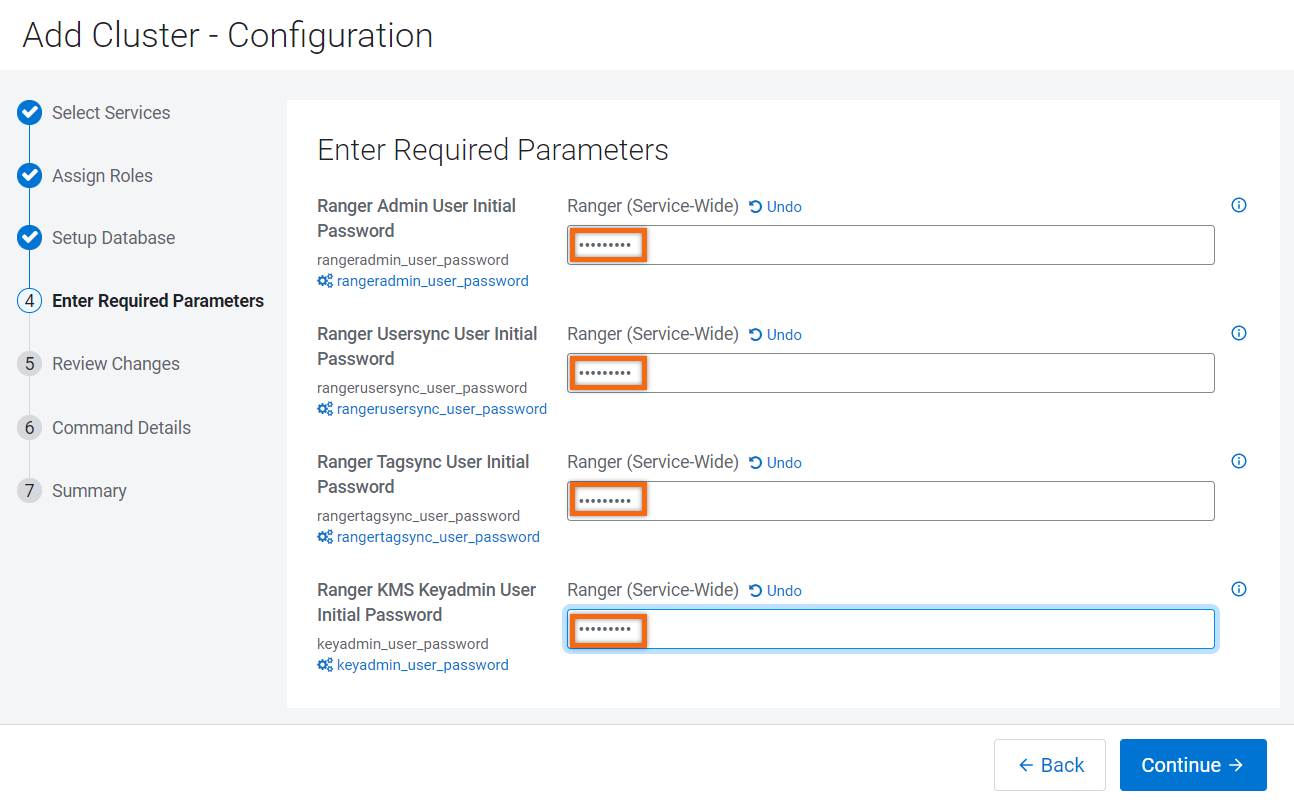Click Back button
1294x806 pixels.
[x=1050, y=765]
